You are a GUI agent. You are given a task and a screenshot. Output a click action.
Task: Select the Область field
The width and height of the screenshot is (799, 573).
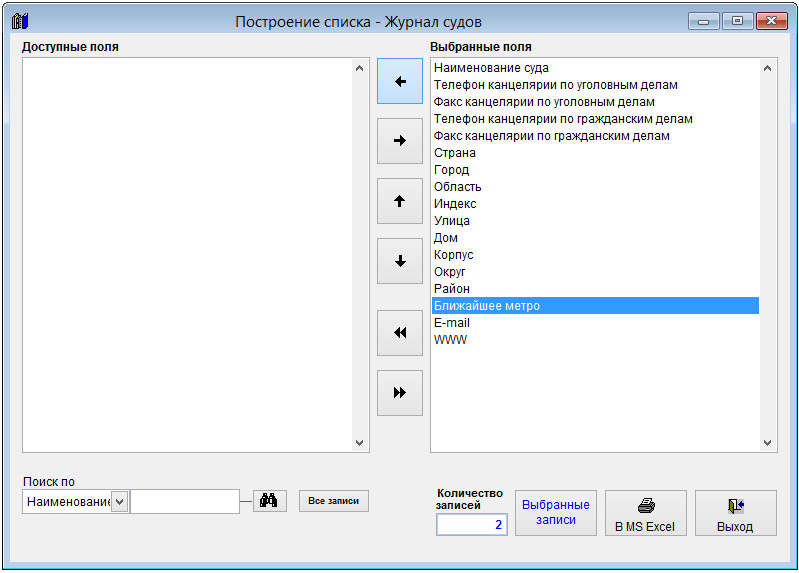tap(595, 187)
